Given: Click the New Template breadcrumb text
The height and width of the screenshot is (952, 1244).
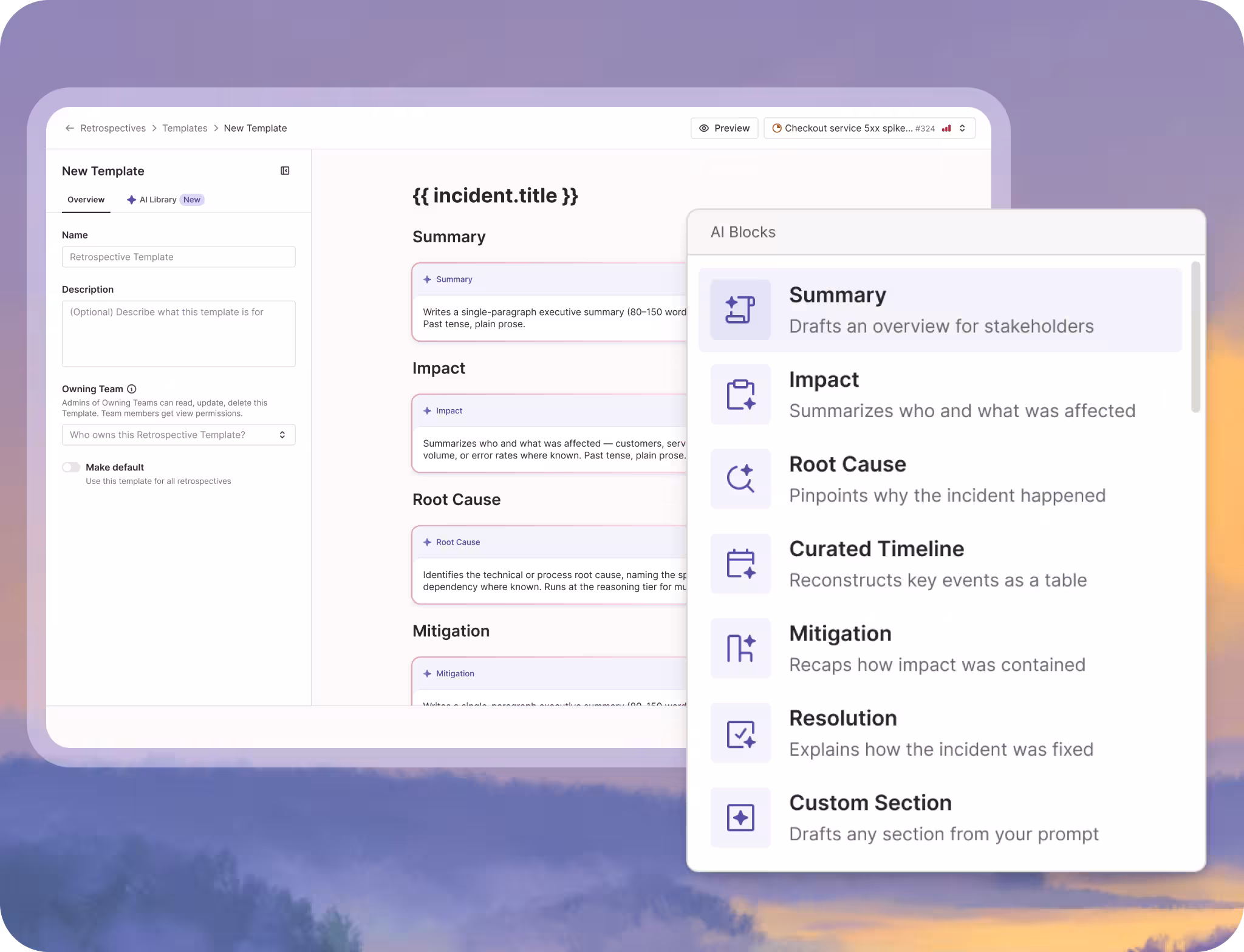Looking at the screenshot, I should [x=255, y=128].
